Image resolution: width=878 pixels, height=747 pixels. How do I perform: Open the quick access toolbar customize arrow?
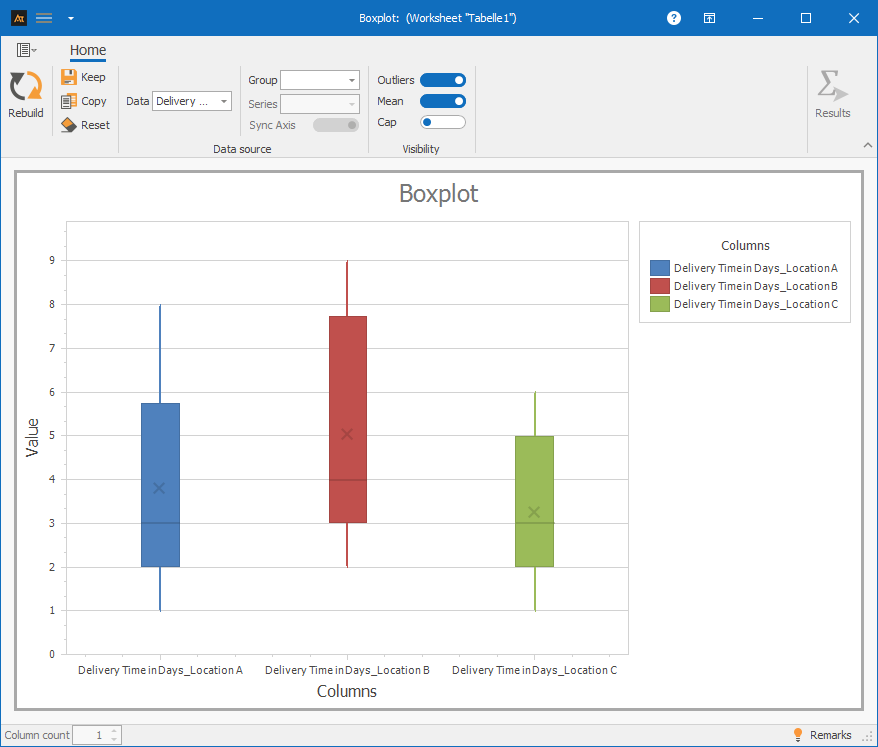coord(70,18)
